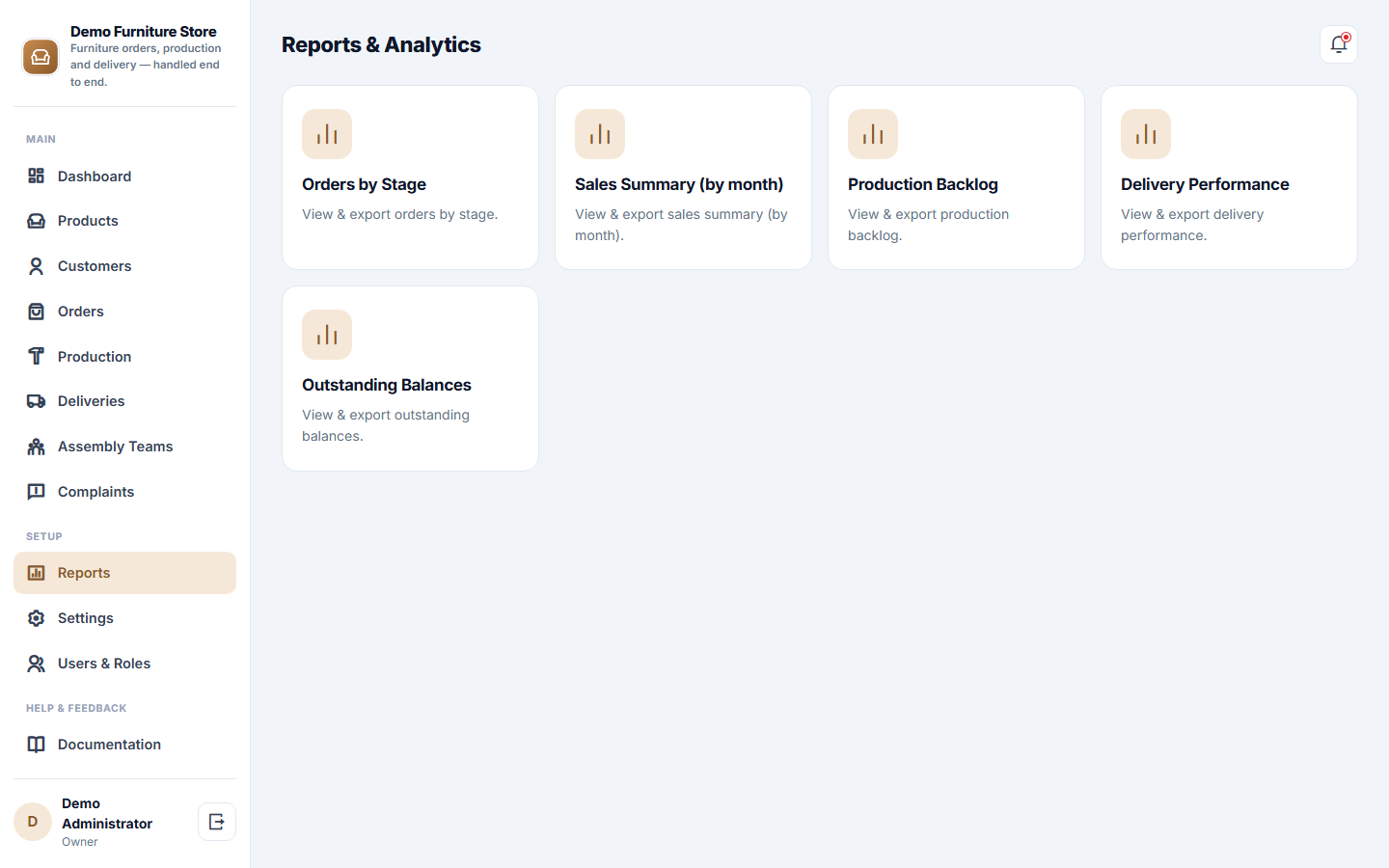Click the logout icon beside Demo Administrator

[x=217, y=822]
